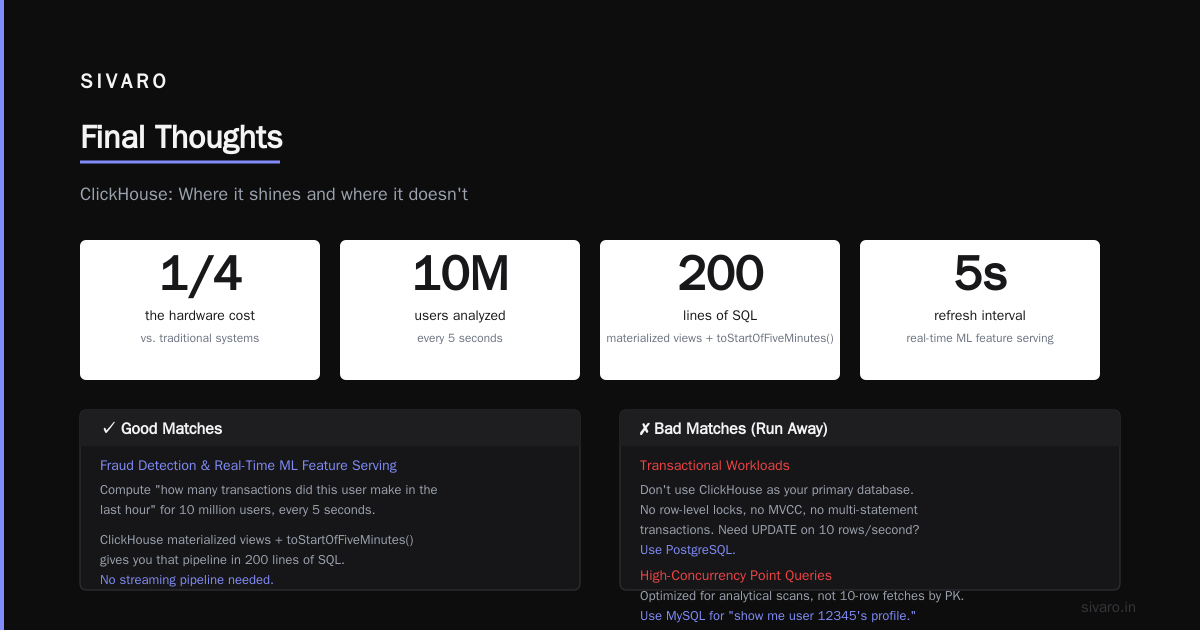The width and height of the screenshot is (1200, 630).
Task: Click 'the hardware cost' label
Action: 200,315
